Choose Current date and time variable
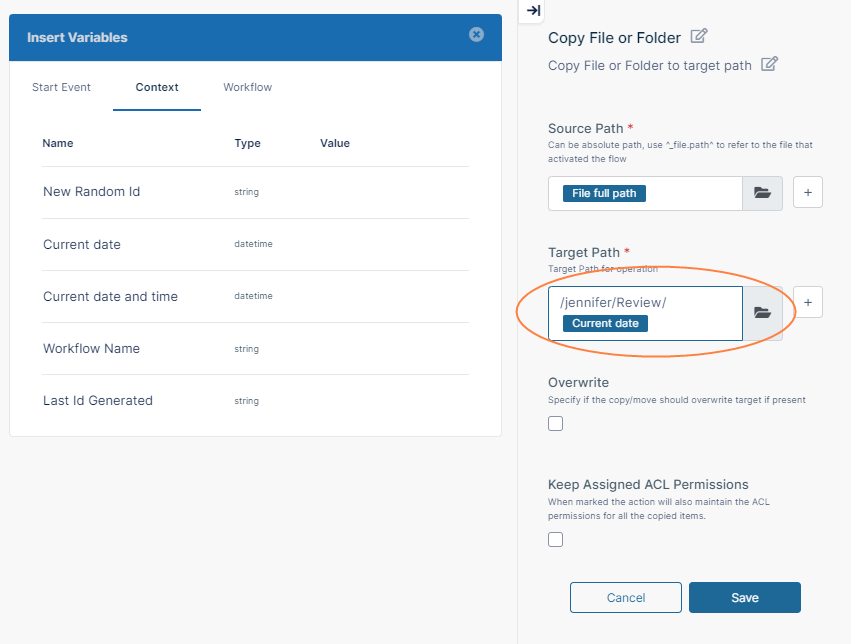 110,296
